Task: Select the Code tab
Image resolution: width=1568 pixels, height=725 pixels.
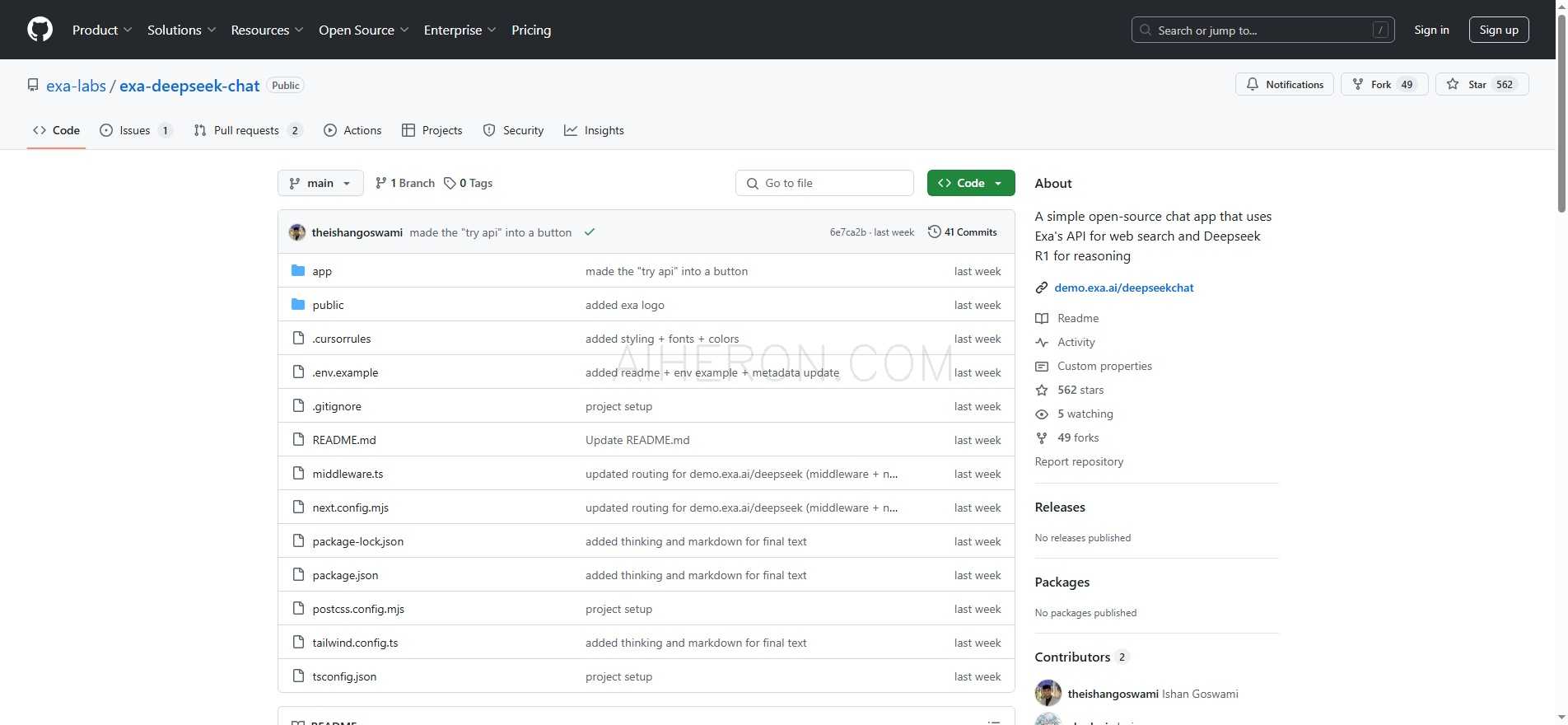Action: 56,130
